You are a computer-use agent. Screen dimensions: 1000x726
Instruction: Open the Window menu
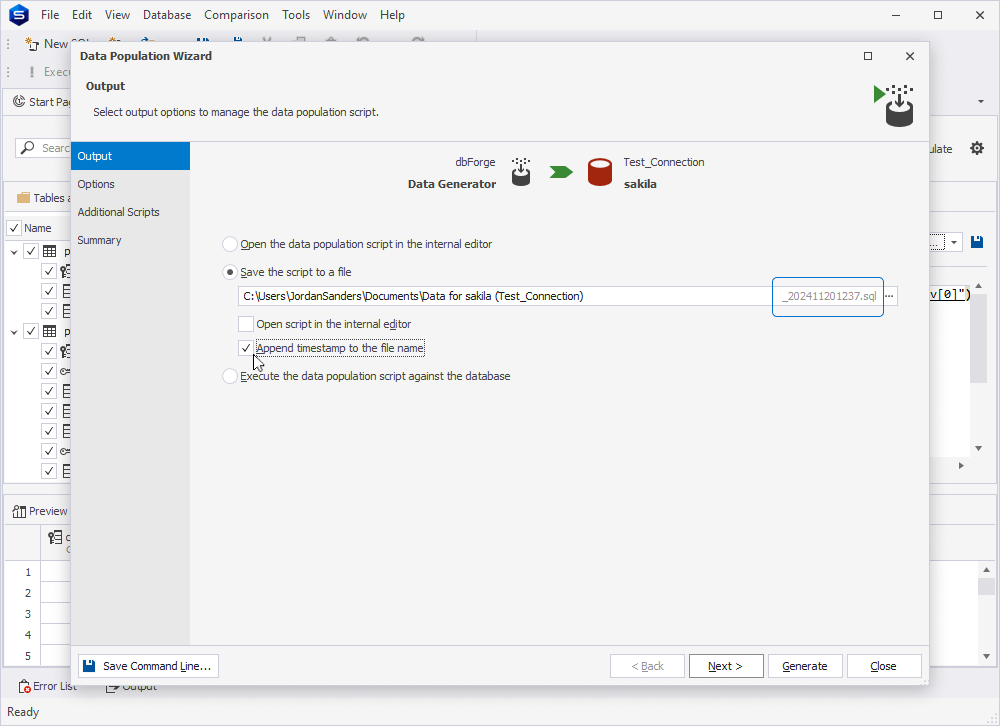point(345,15)
